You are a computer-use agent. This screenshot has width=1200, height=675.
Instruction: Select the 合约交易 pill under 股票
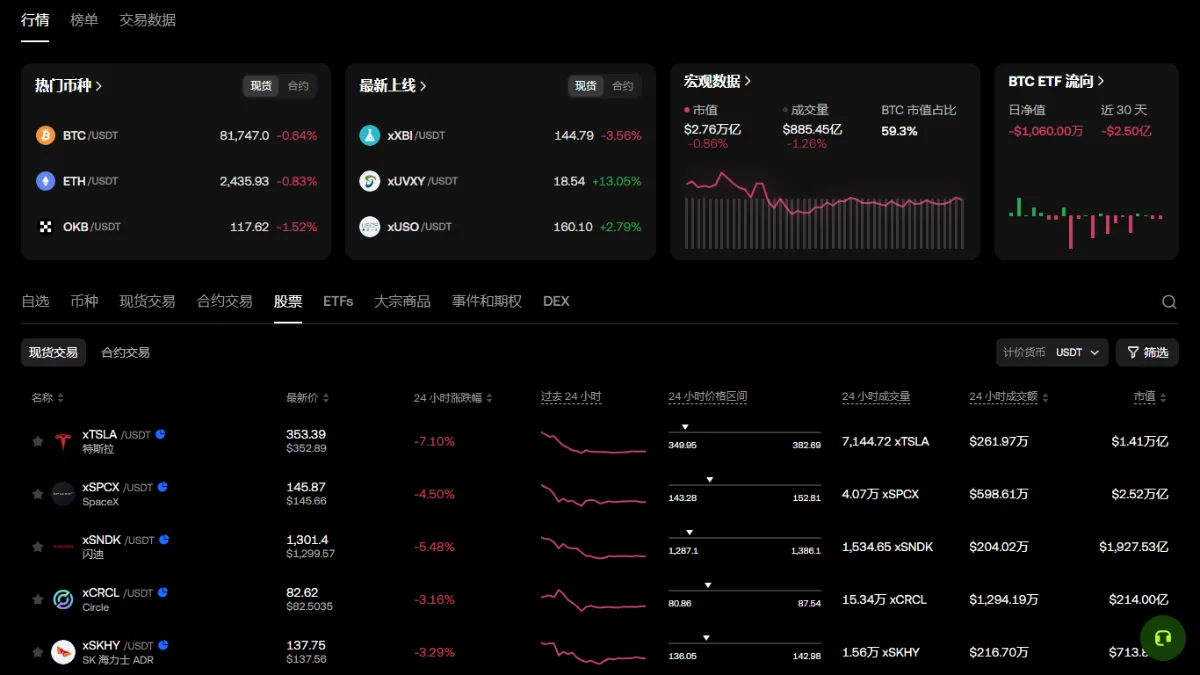[x=125, y=352]
